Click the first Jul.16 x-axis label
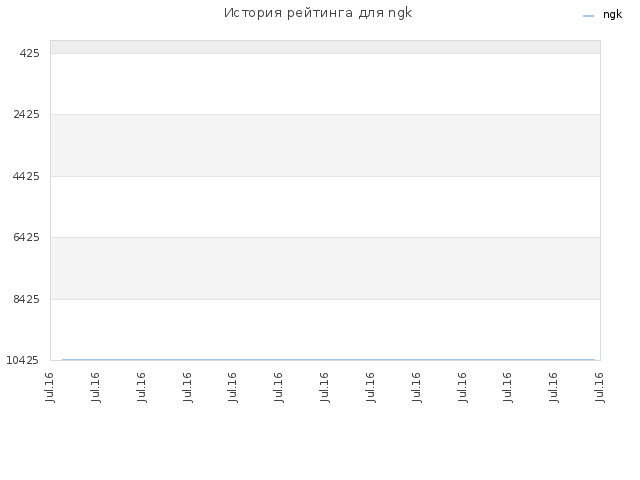640x480 pixels. point(49,387)
